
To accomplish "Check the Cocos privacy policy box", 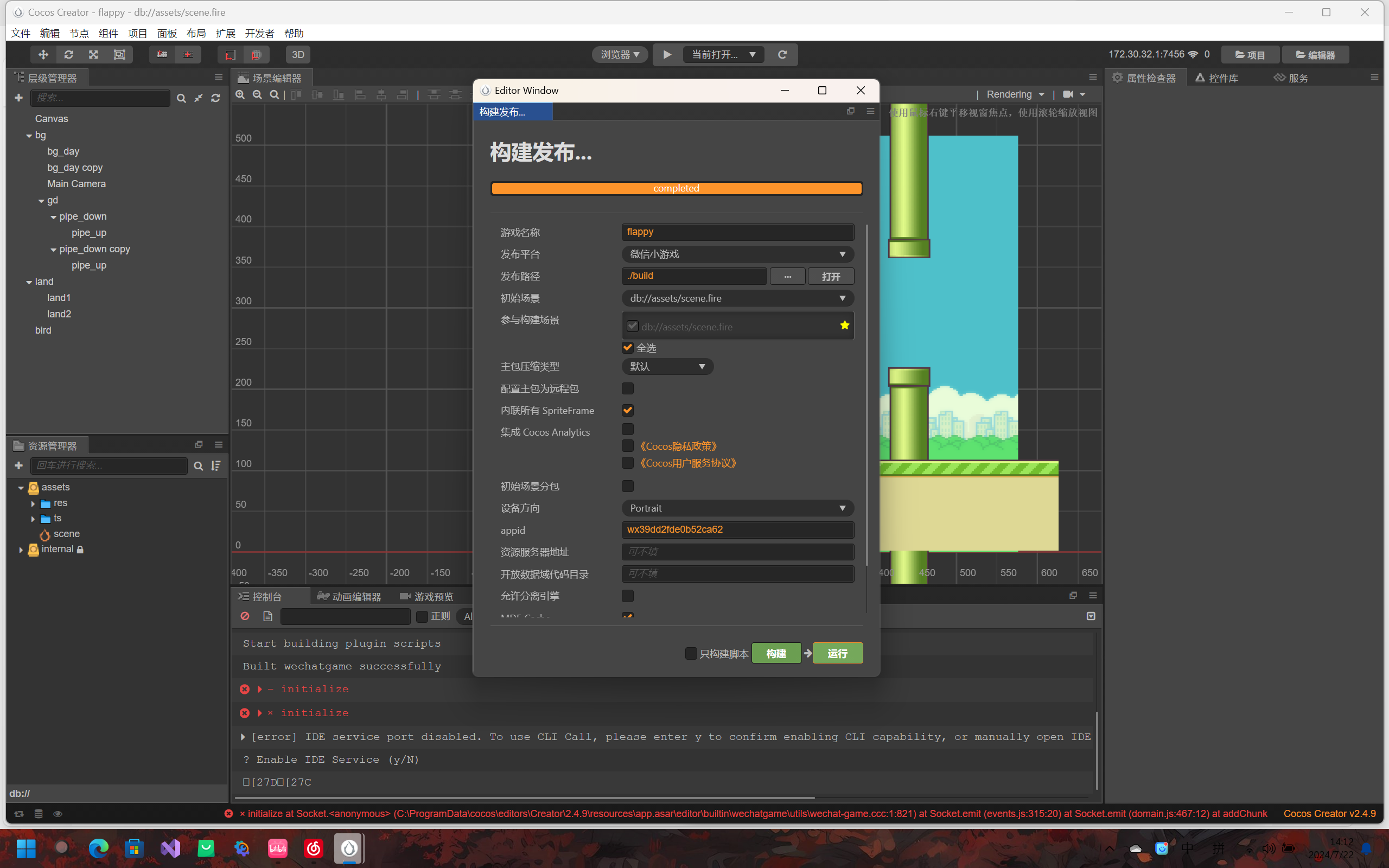I will (x=627, y=446).
